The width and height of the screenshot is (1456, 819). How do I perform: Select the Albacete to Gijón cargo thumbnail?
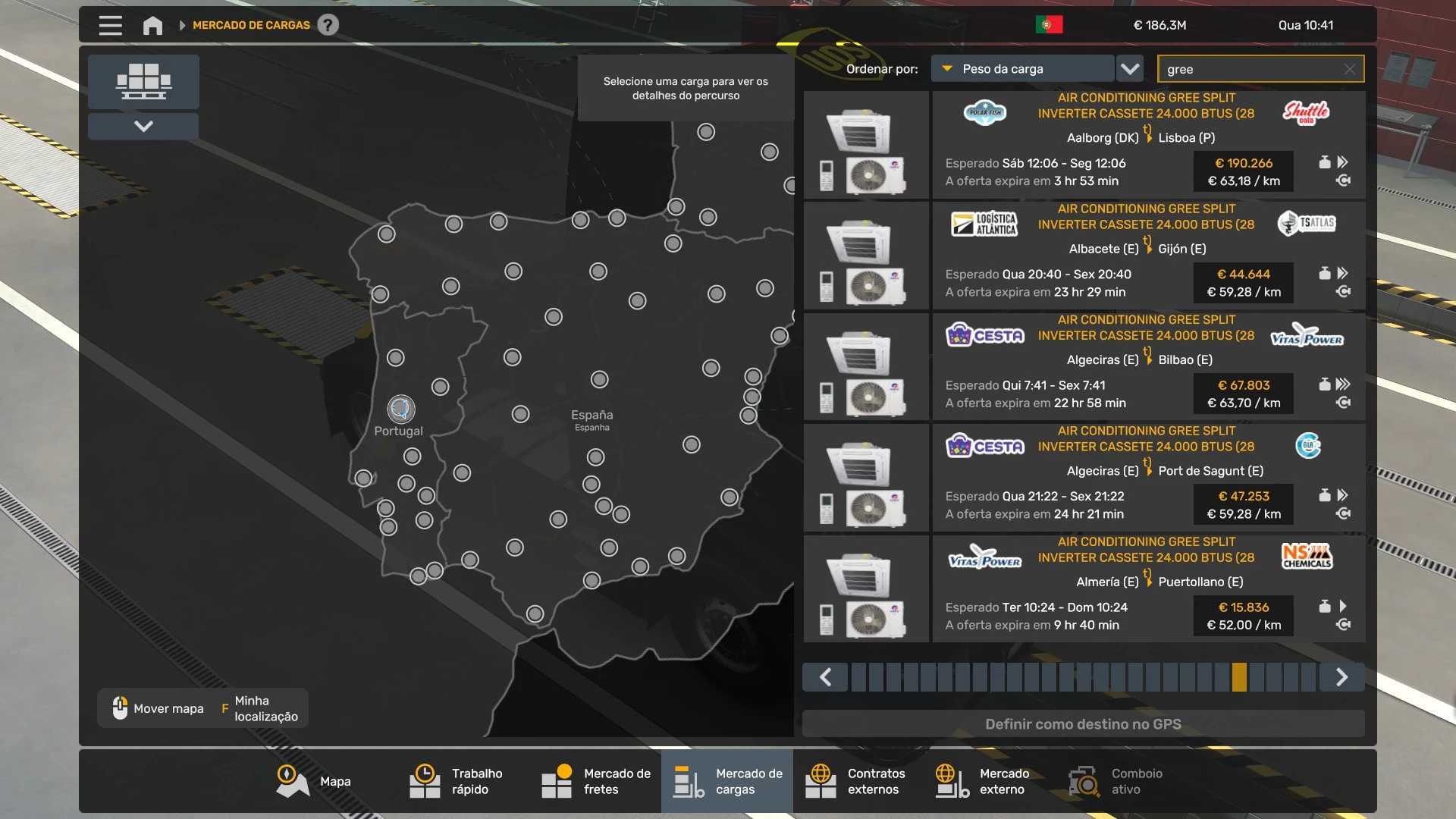pos(866,257)
